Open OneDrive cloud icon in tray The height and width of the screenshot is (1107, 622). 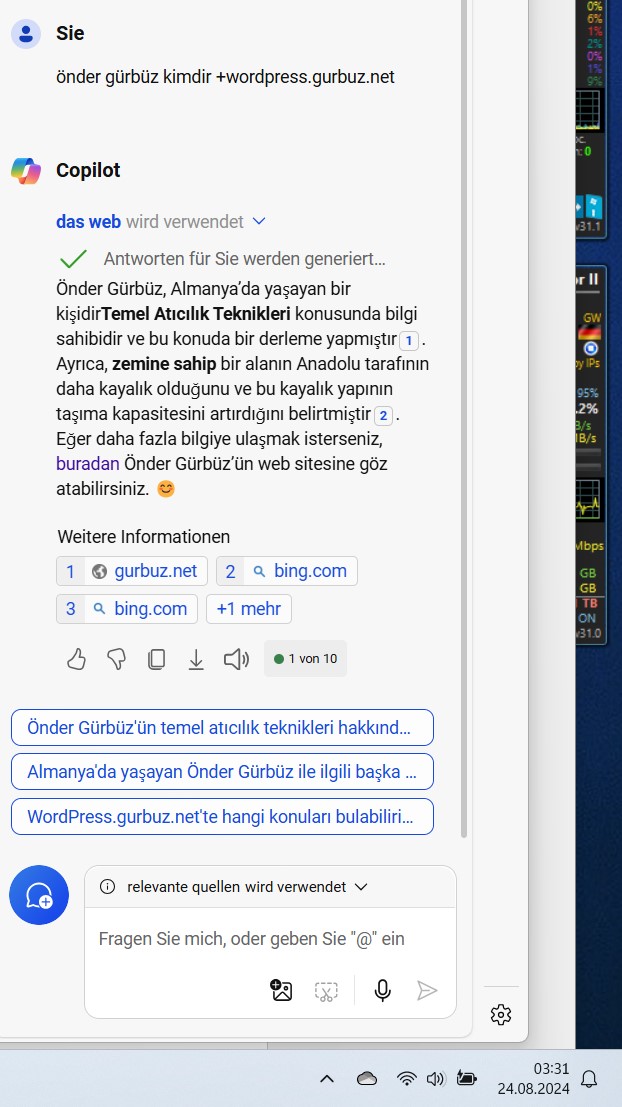(367, 1078)
